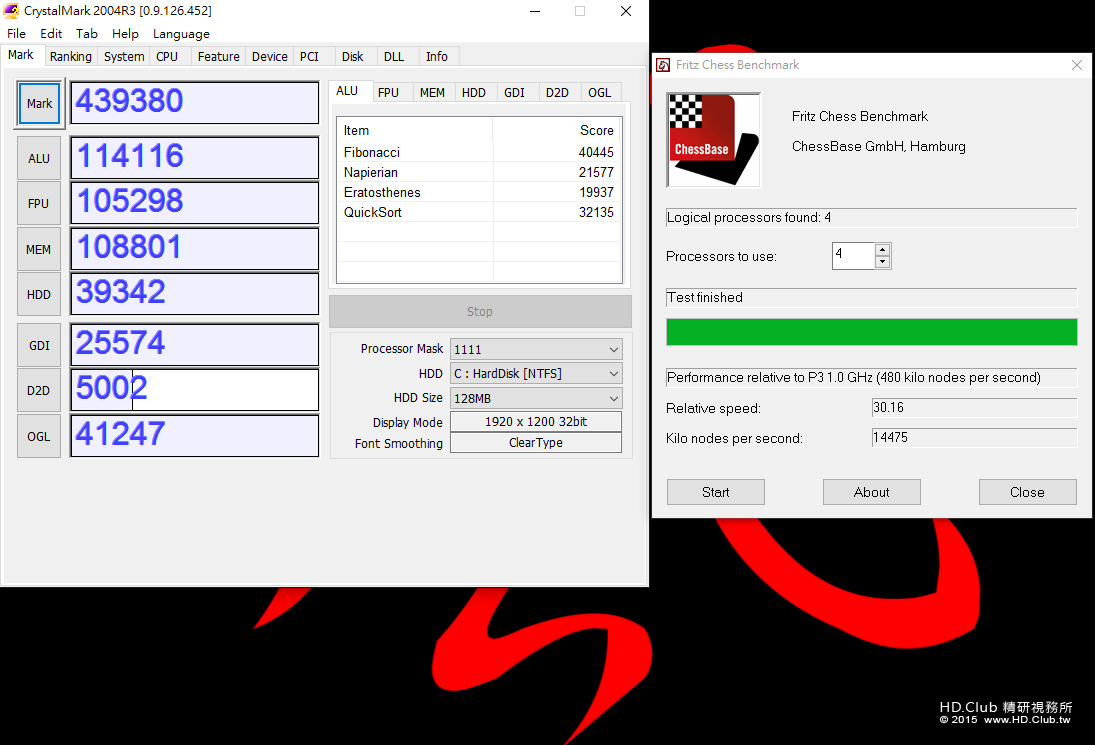Decrease processors to use with down arrow
Viewport: 1095px width, 745px height.
[883, 262]
